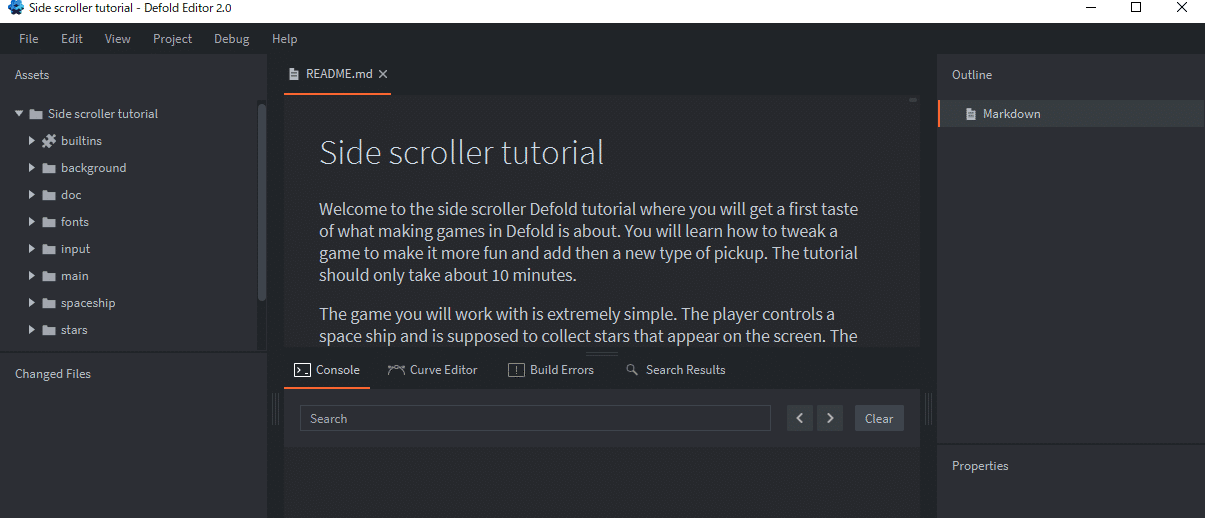Expand the input folder arrow
This screenshot has height=518, width=1205.
tap(32, 249)
